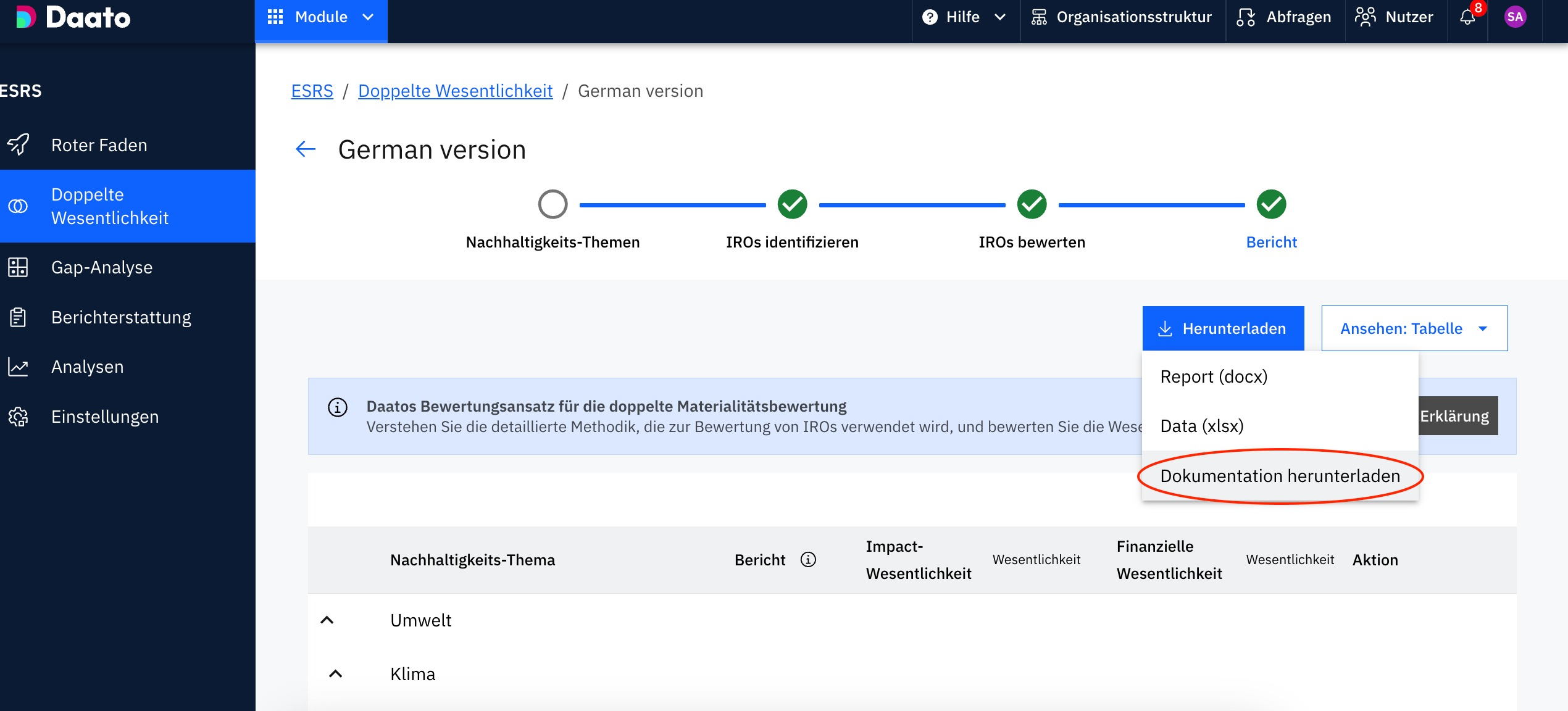Select the IROs bewerten step checkmark
The height and width of the screenshot is (711, 1568).
pyautogui.click(x=1032, y=204)
